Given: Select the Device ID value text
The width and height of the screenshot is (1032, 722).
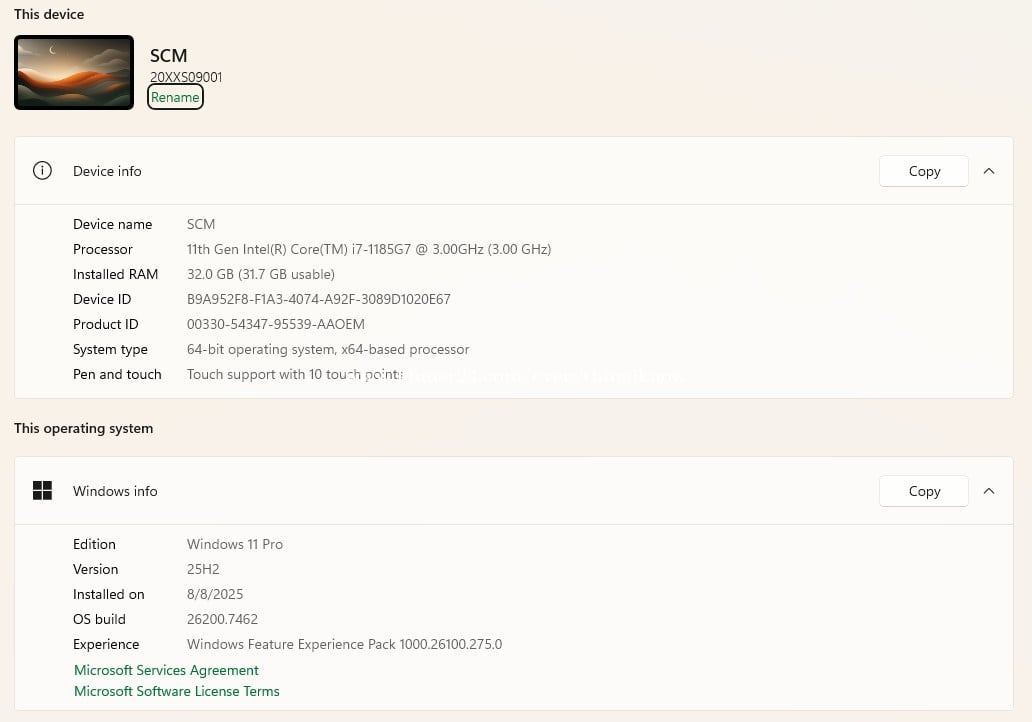Looking at the screenshot, I should (318, 299).
